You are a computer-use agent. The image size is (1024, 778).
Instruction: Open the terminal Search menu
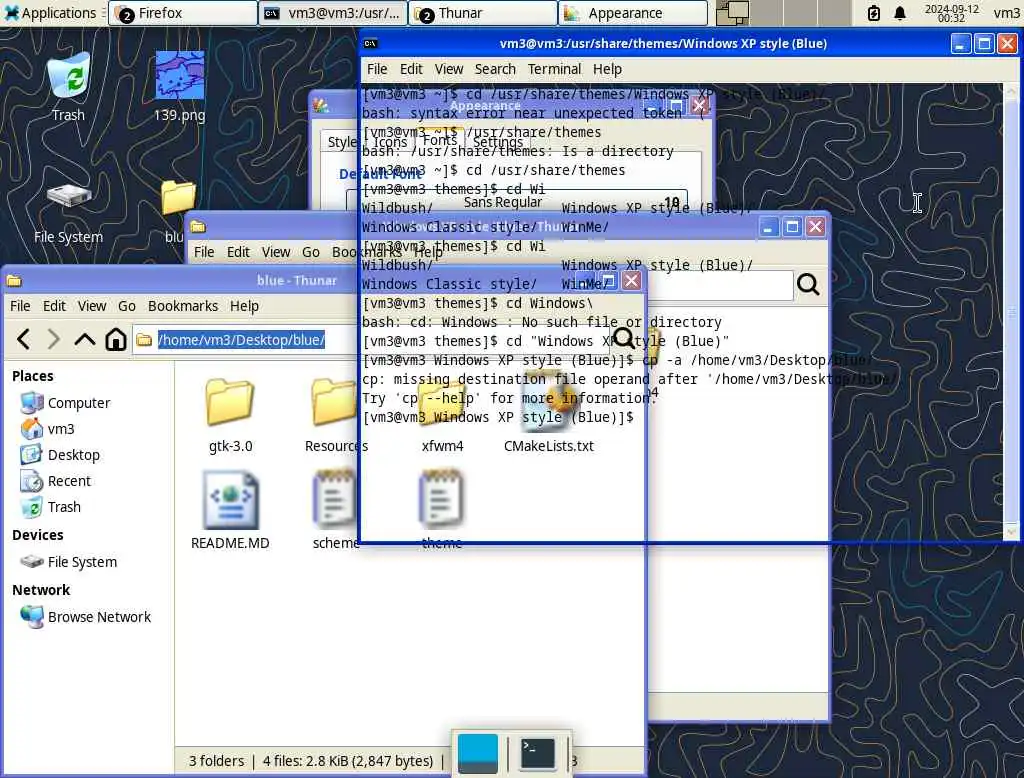[495, 69]
